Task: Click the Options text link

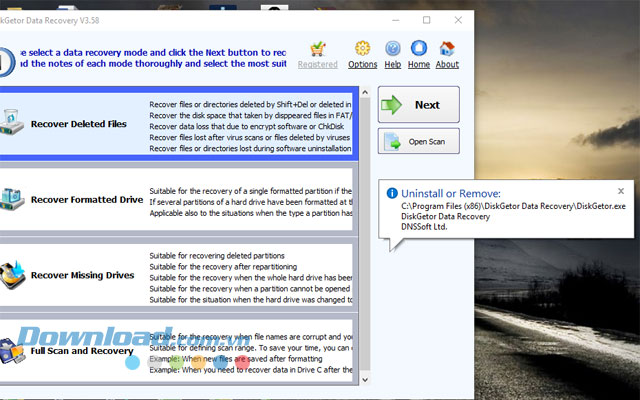Action: [x=362, y=65]
